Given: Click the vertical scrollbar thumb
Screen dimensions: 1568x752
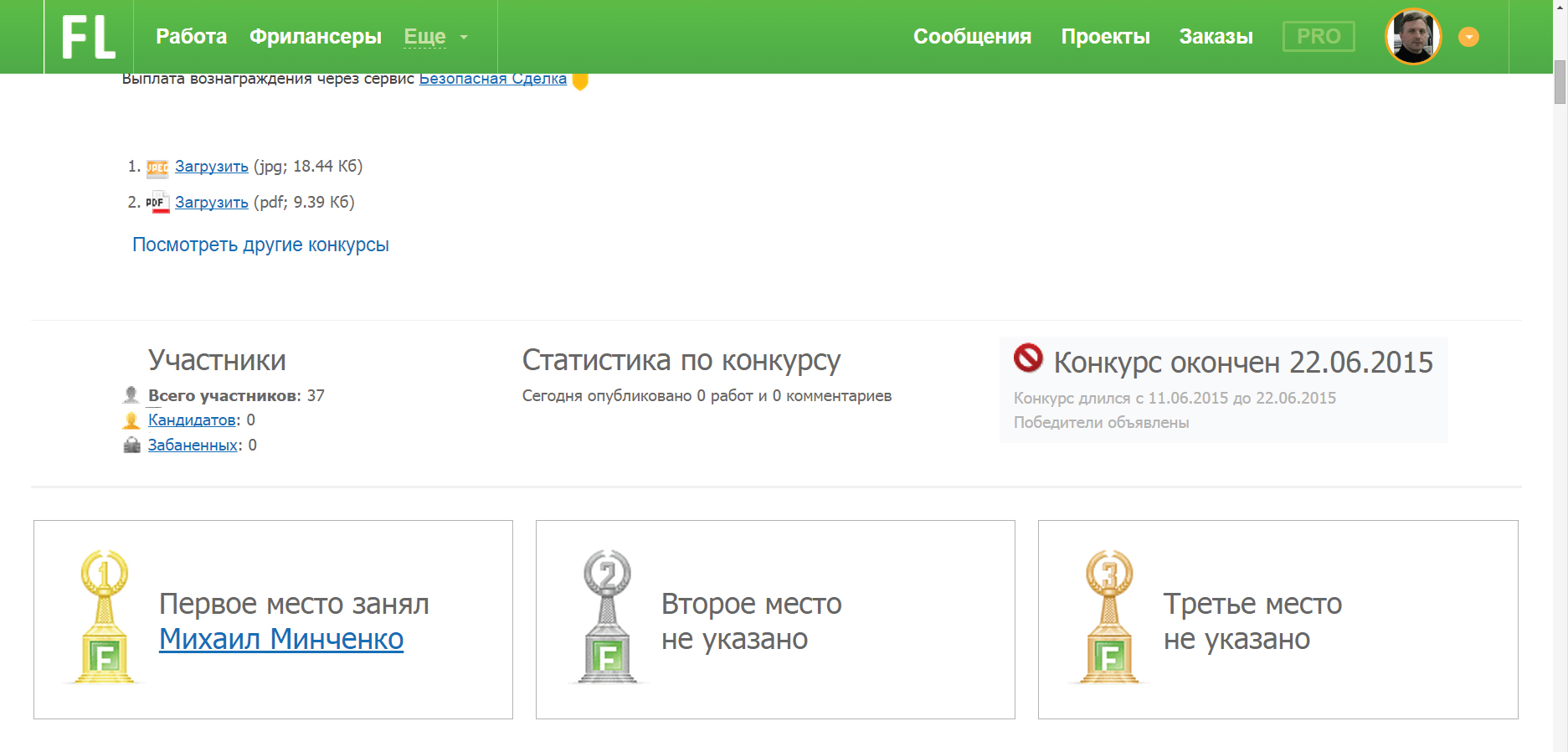Looking at the screenshot, I should point(1560,82).
